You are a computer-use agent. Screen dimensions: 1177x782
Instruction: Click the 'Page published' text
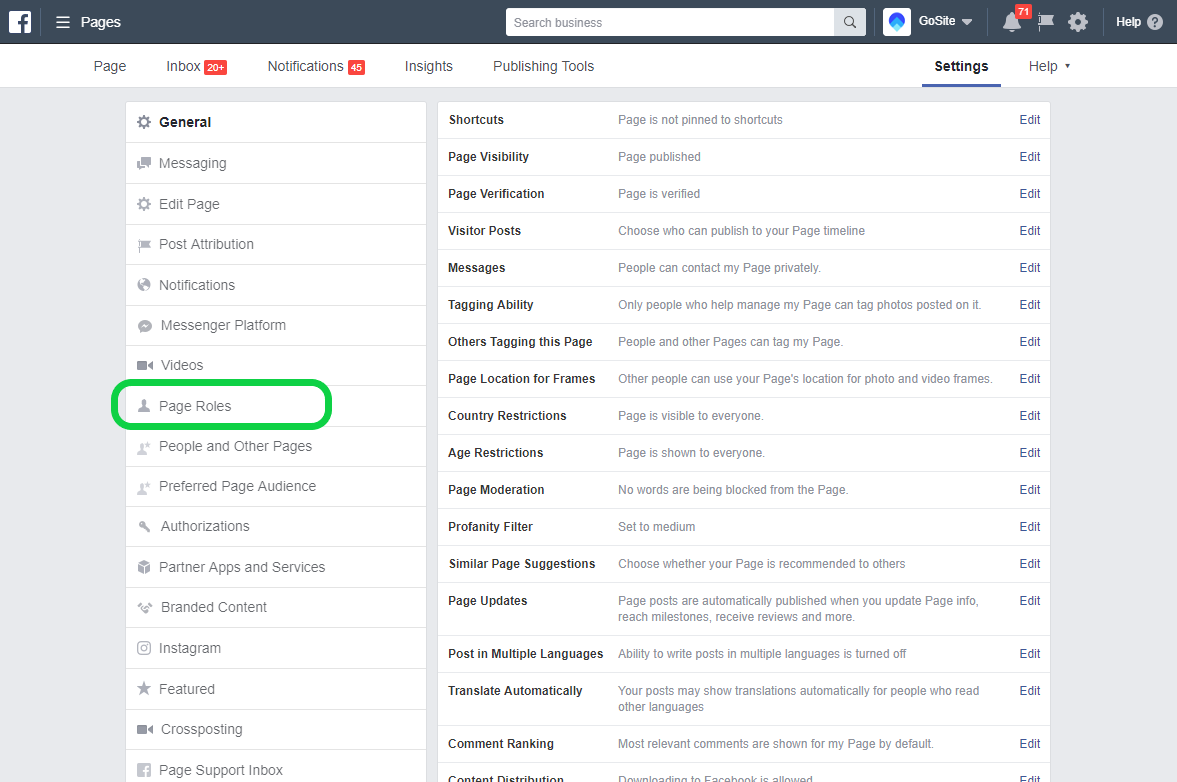click(x=659, y=157)
